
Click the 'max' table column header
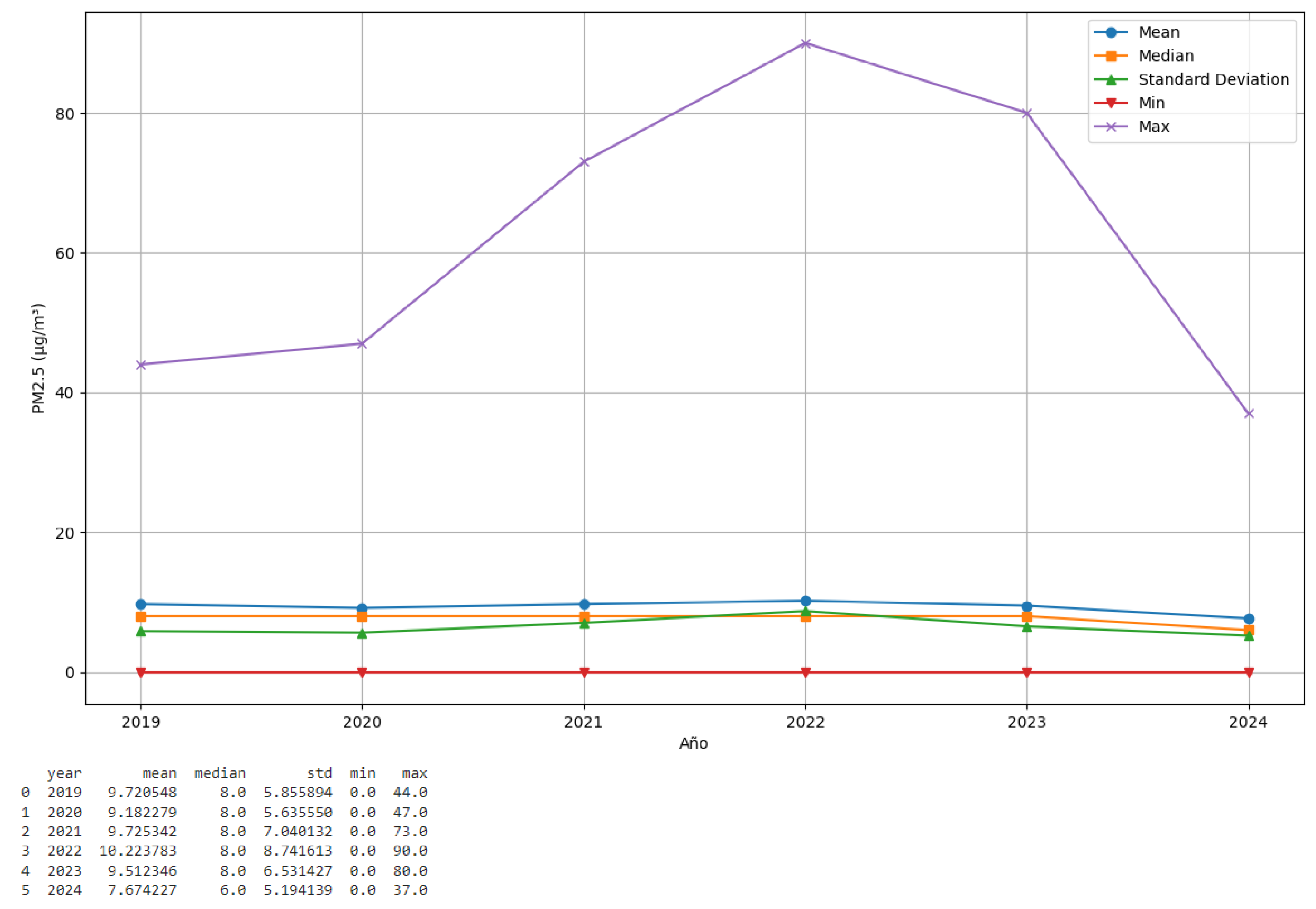(x=414, y=773)
